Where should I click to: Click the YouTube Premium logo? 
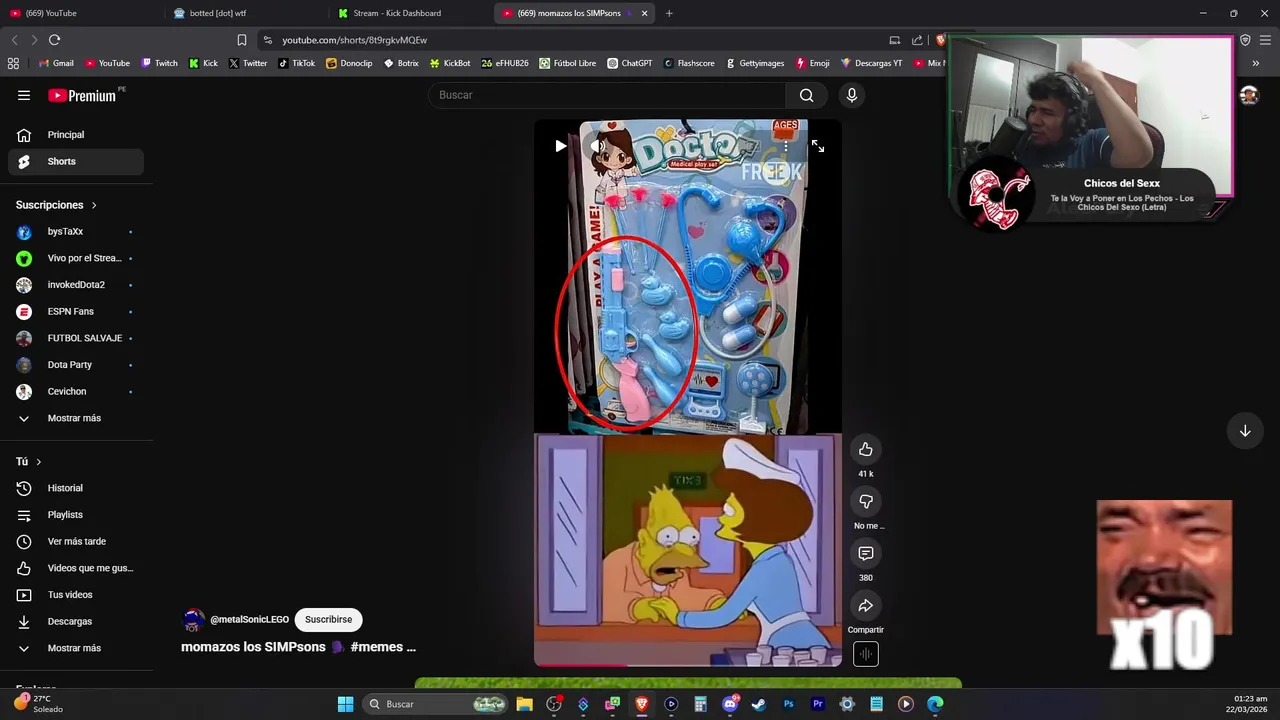pos(82,96)
